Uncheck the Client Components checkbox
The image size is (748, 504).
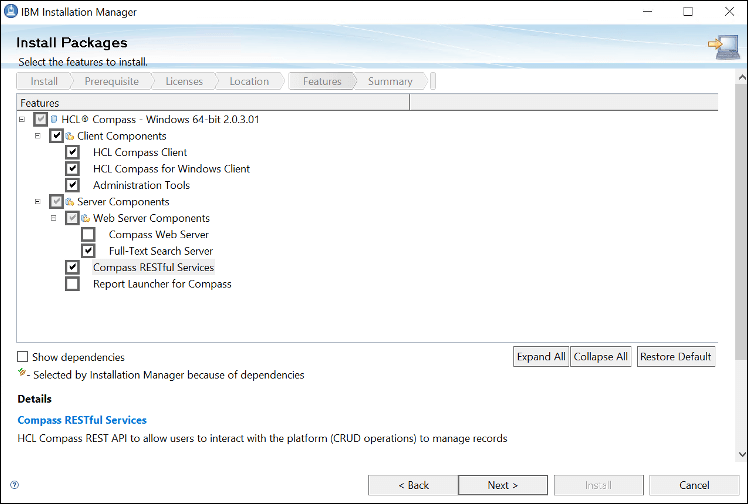(56, 136)
